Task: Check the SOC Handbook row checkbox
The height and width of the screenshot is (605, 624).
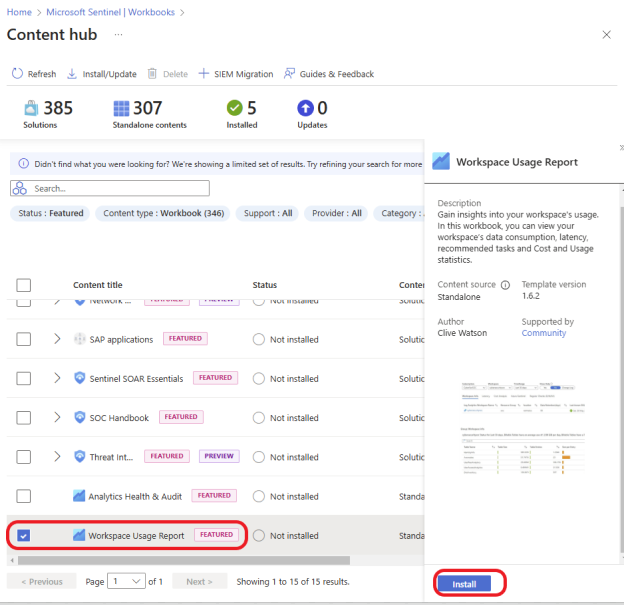Action: click(23, 418)
